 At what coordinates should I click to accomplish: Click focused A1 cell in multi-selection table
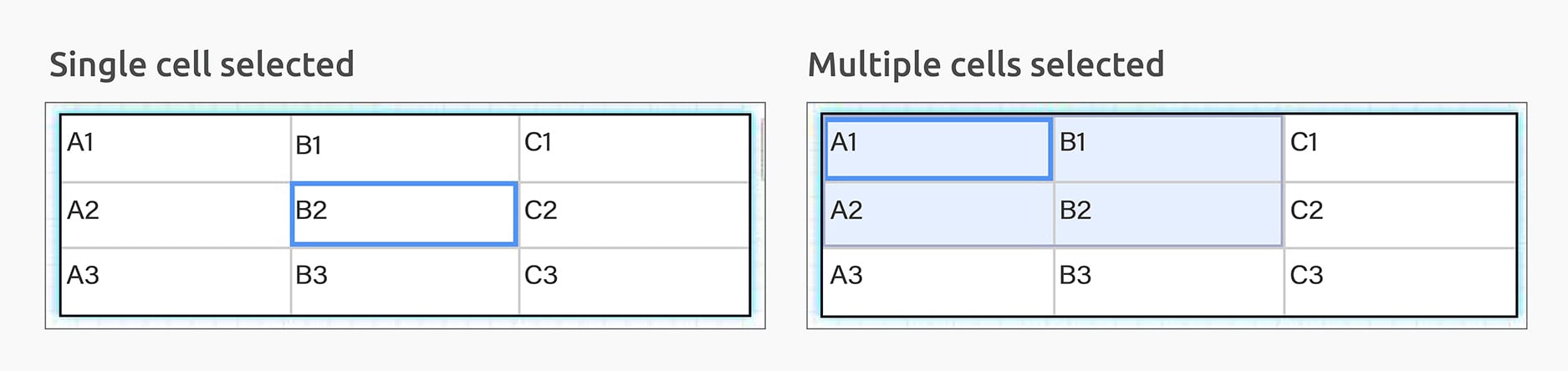pyautogui.click(x=938, y=149)
